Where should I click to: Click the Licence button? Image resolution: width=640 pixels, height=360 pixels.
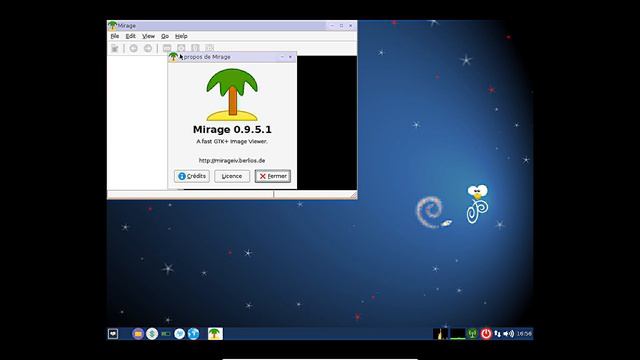click(232, 176)
